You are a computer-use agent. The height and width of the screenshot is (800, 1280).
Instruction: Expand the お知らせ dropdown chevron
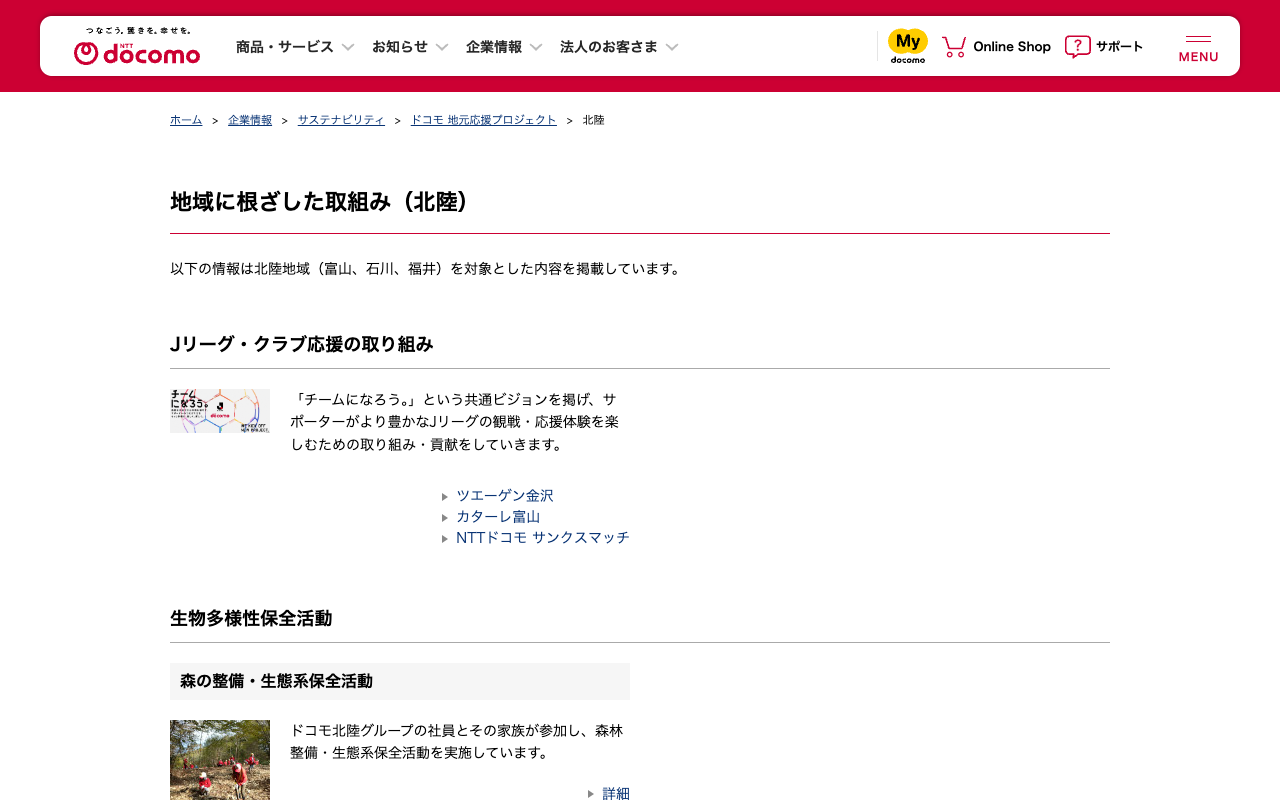[442, 47]
